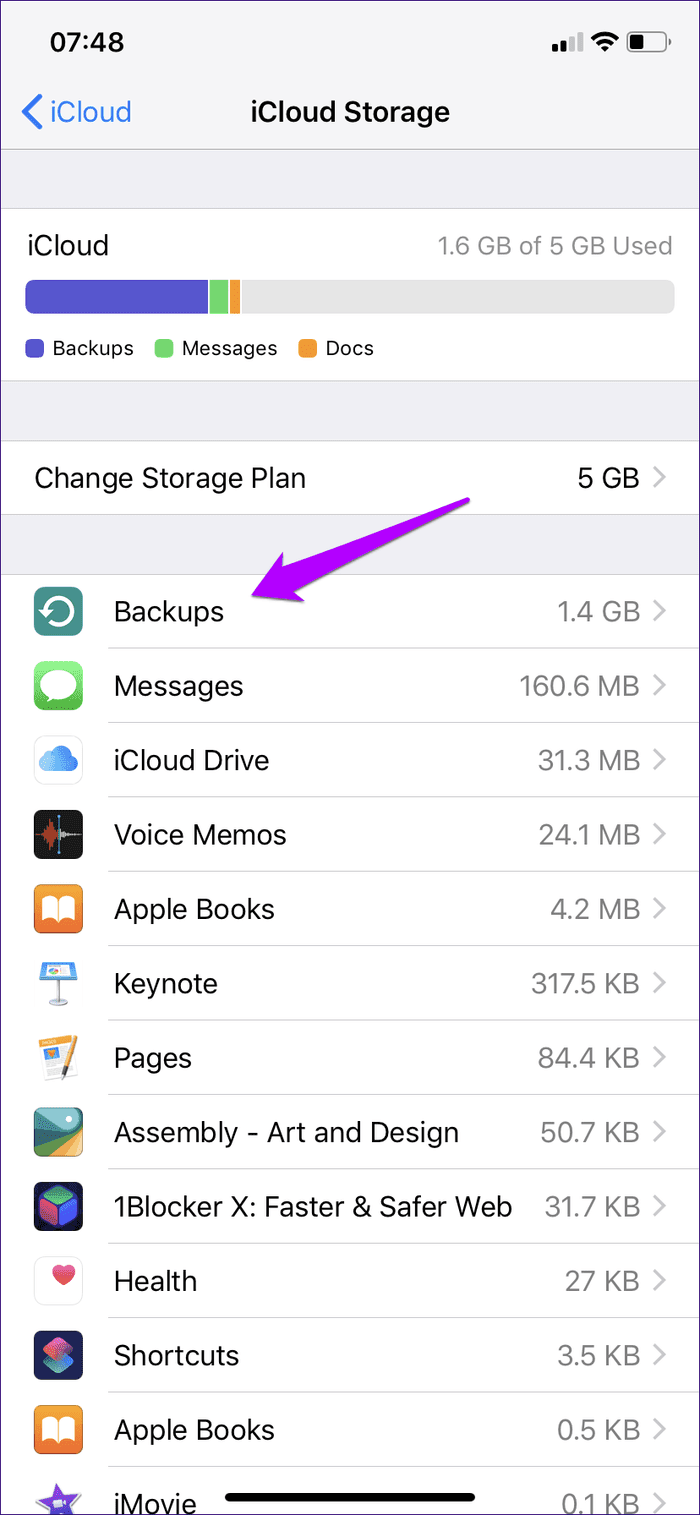Tap the Health heart icon
The width and height of the screenshot is (700, 1515).
pyautogui.click(x=58, y=1281)
